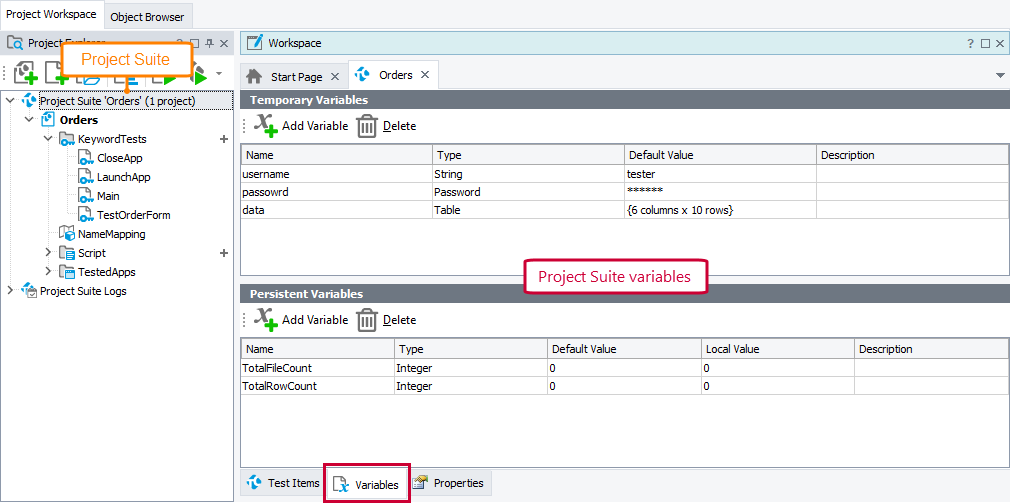Switch to the Test Items page

(x=283, y=483)
